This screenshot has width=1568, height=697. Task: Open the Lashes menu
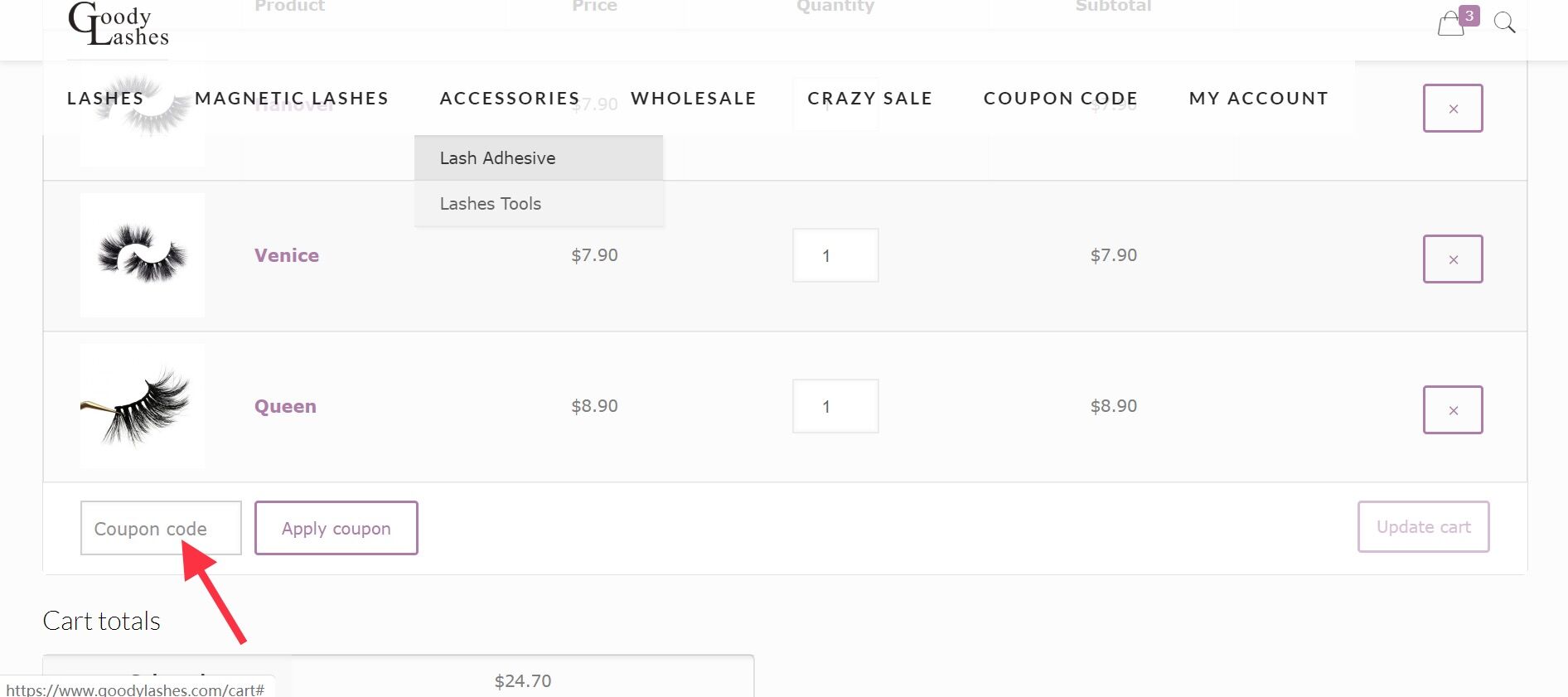[x=105, y=99]
